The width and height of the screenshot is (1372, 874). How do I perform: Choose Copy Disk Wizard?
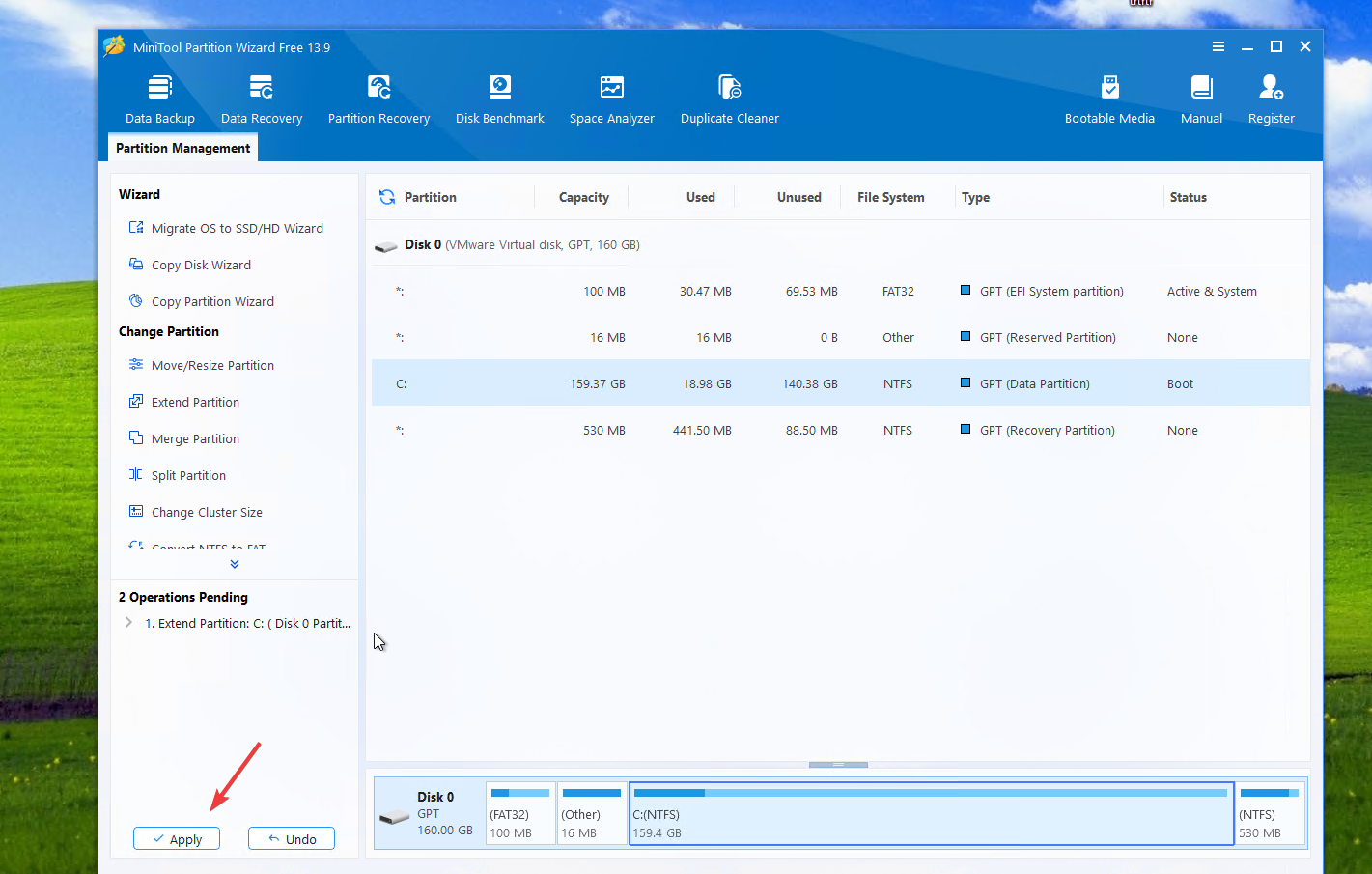pyautogui.click(x=201, y=265)
